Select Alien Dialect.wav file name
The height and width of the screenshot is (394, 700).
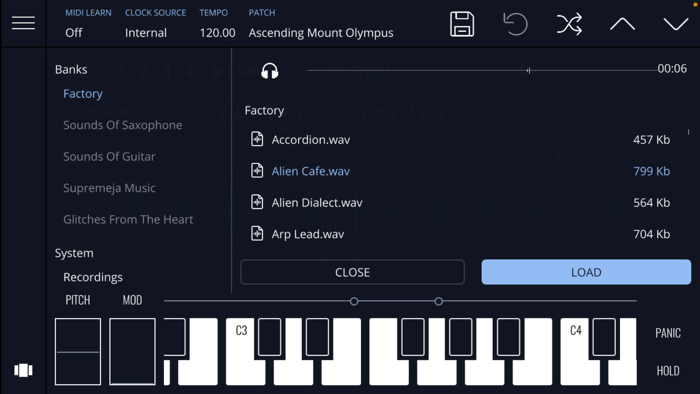coord(317,203)
